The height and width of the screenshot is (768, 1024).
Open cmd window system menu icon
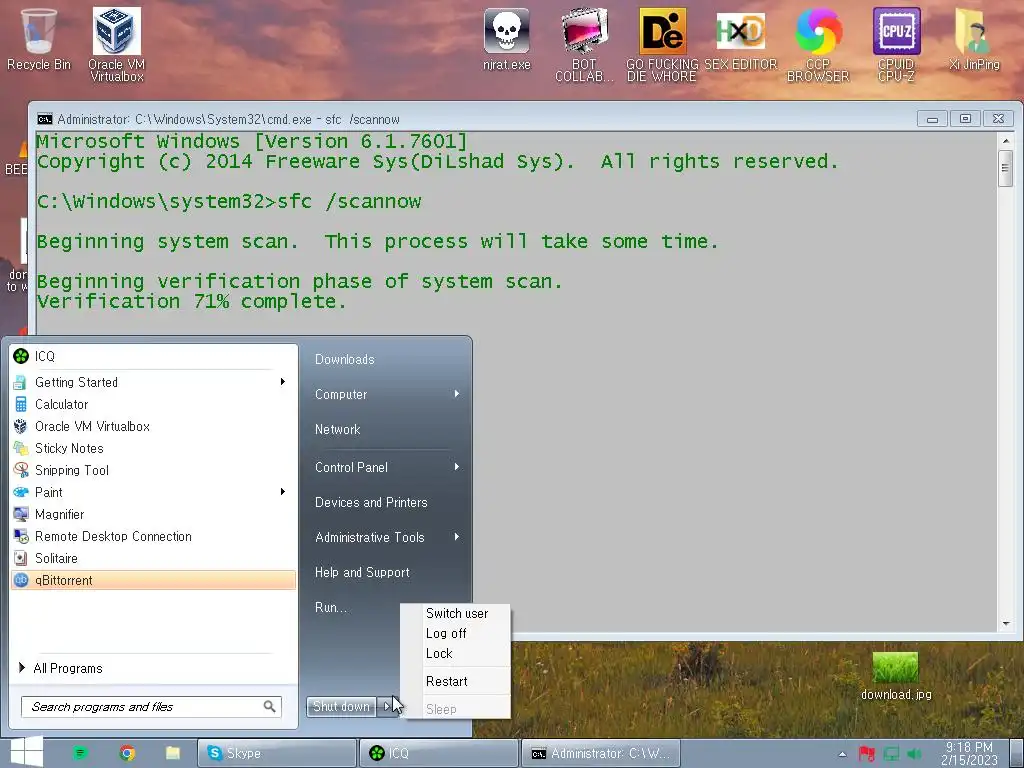coord(44,119)
